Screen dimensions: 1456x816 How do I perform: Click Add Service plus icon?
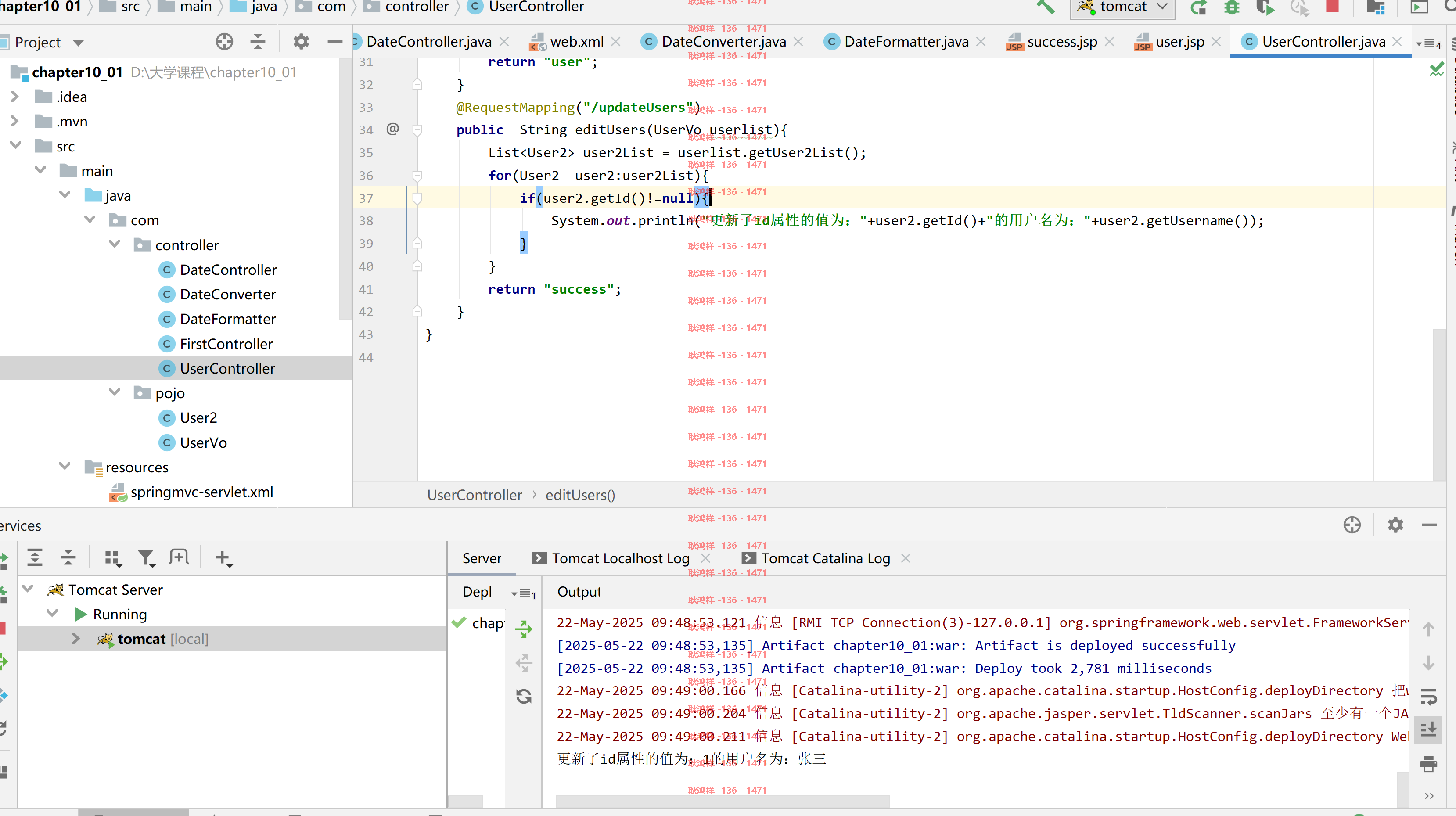click(x=224, y=558)
